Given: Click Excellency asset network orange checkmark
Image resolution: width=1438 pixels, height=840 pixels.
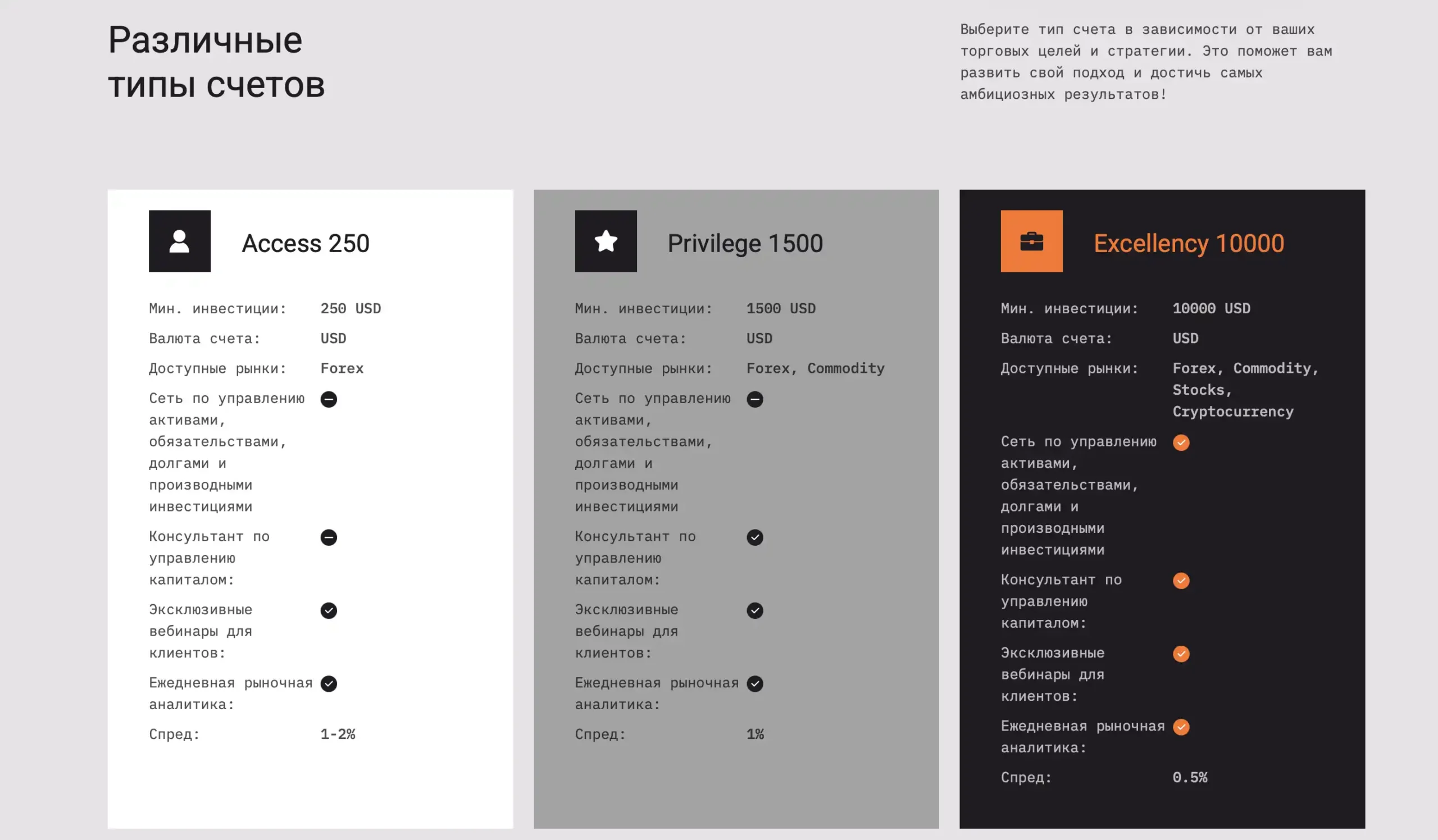Looking at the screenshot, I should pyautogui.click(x=1181, y=442).
